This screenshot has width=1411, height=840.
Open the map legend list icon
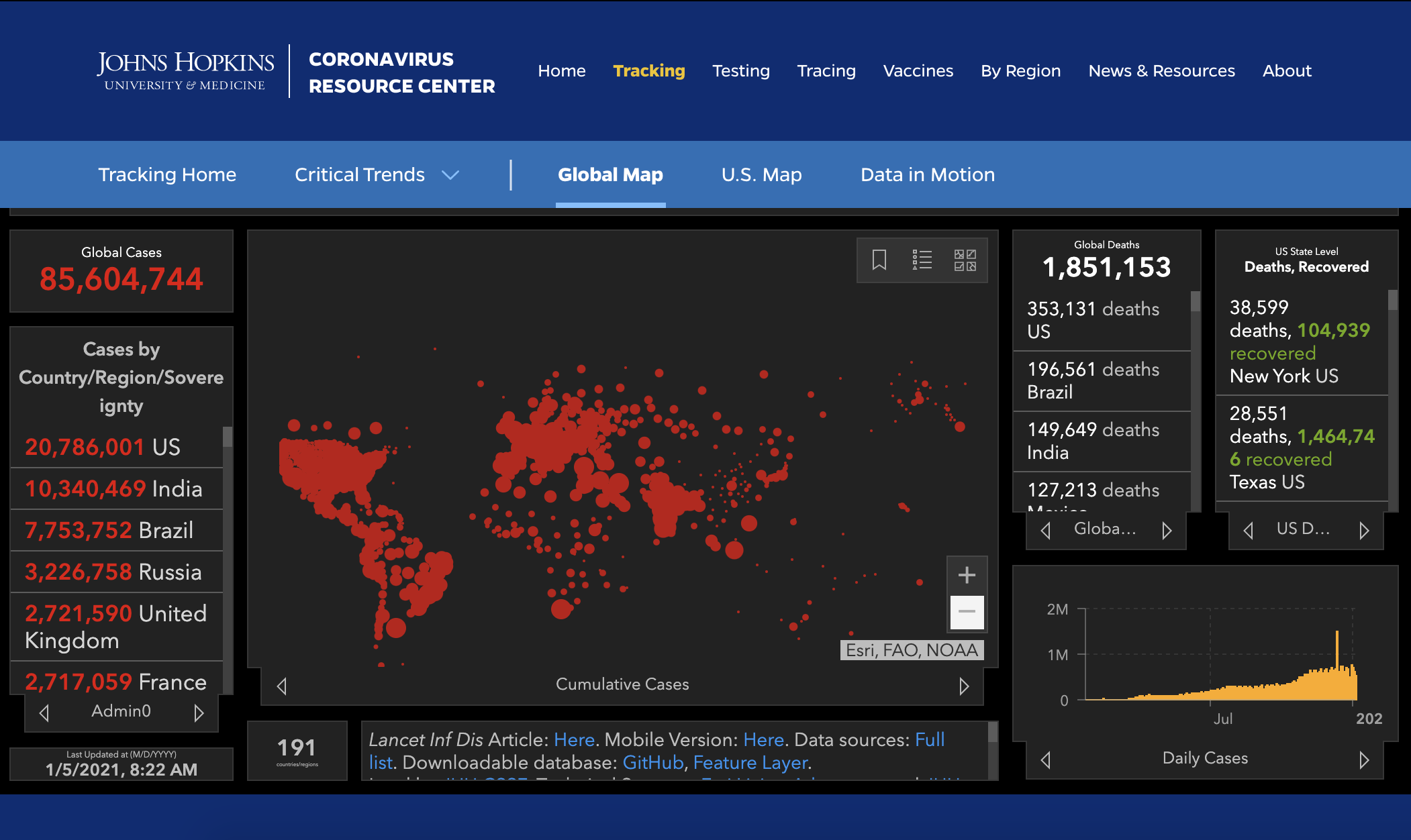point(922,260)
